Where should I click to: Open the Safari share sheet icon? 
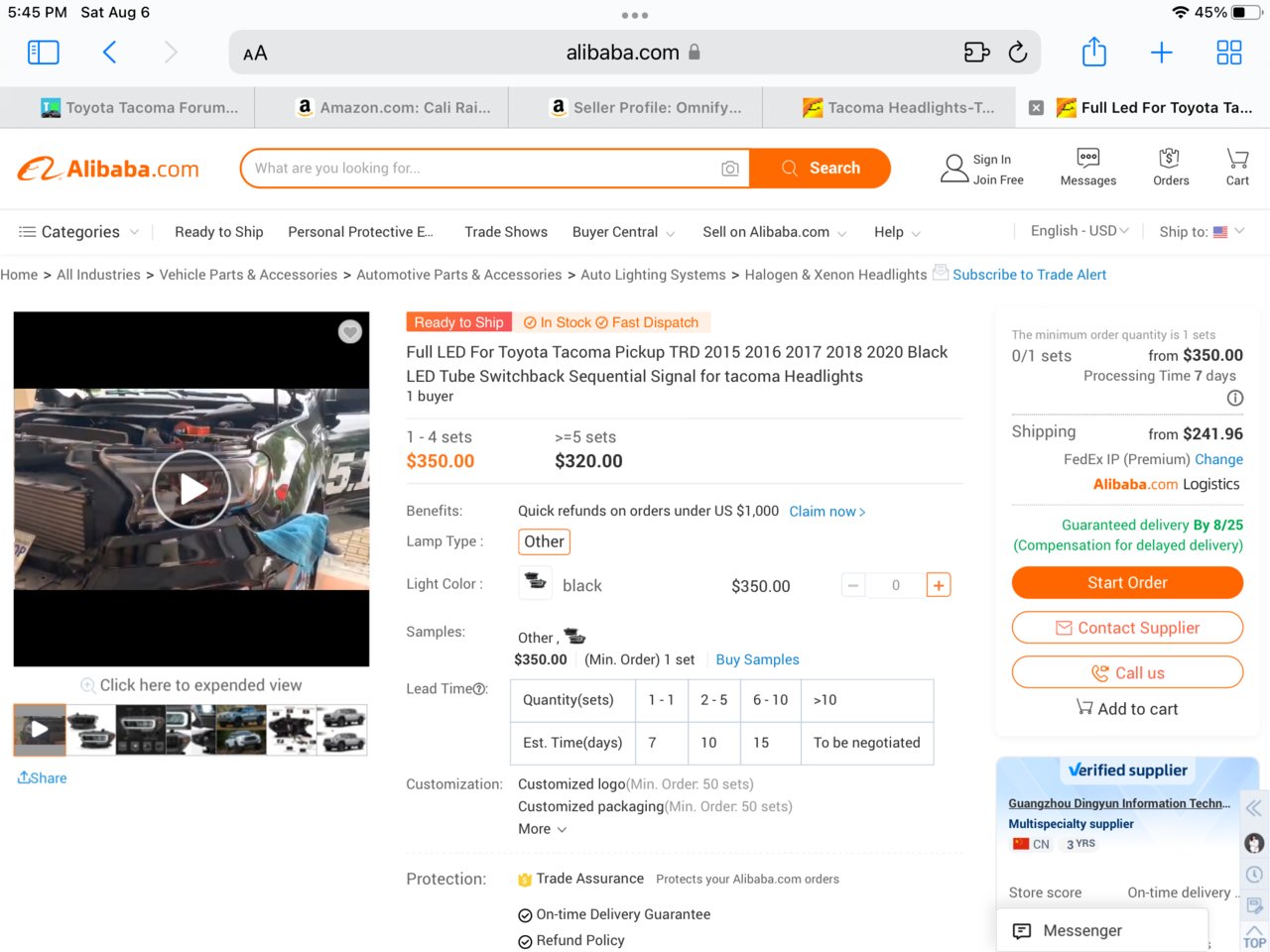point(1094,52)
